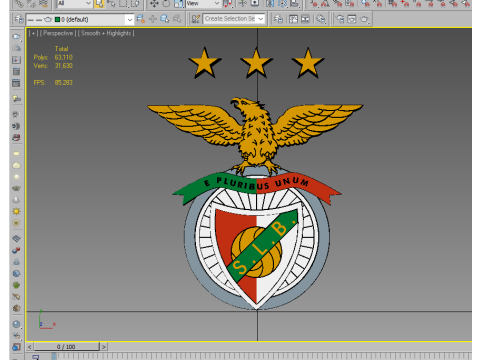The image size is (480, 360).
Task: Click the select objects in layer cross icon
Action: 153,19
